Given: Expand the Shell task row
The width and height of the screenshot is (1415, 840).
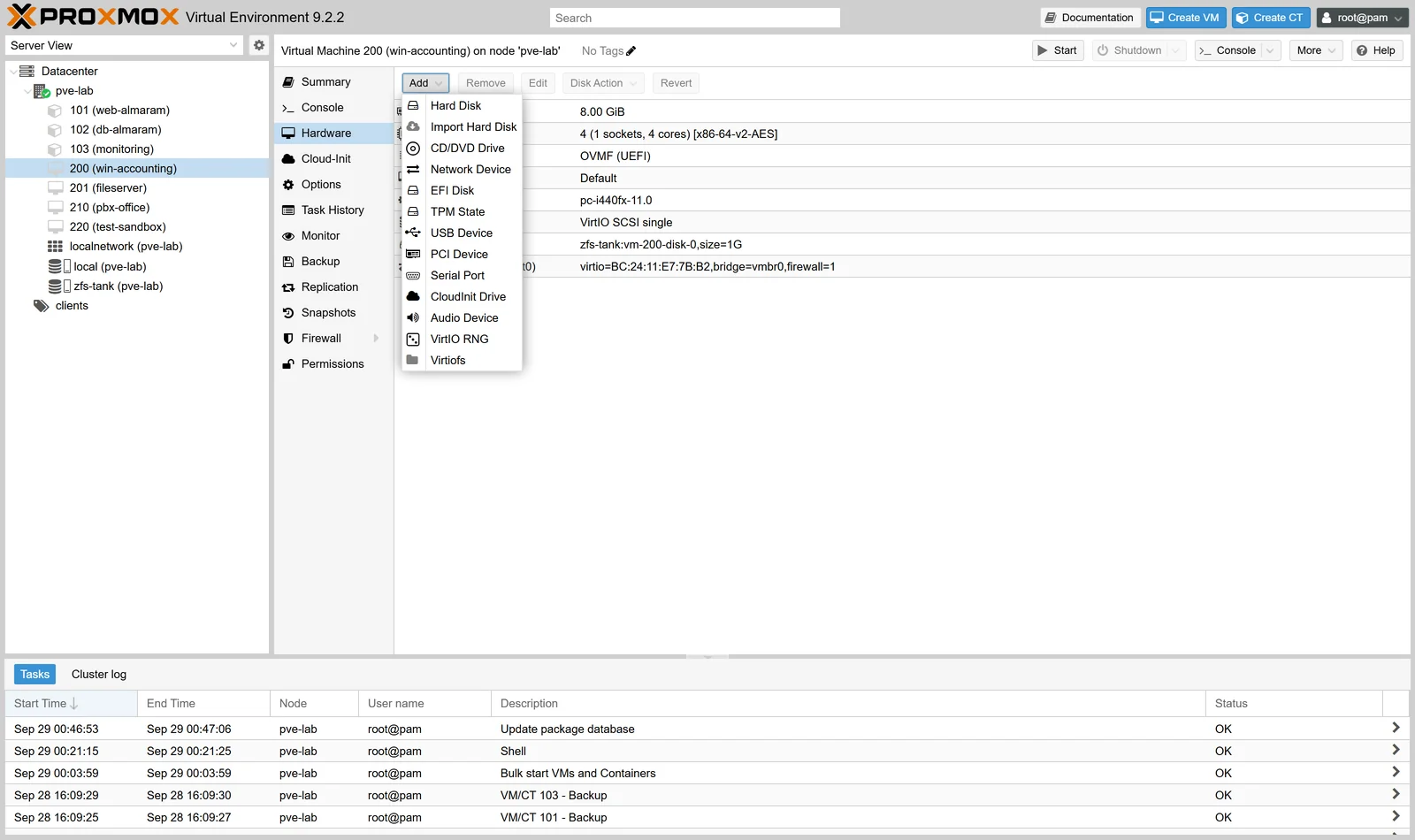Looking at the screenshot, I should pos(1396,750).
